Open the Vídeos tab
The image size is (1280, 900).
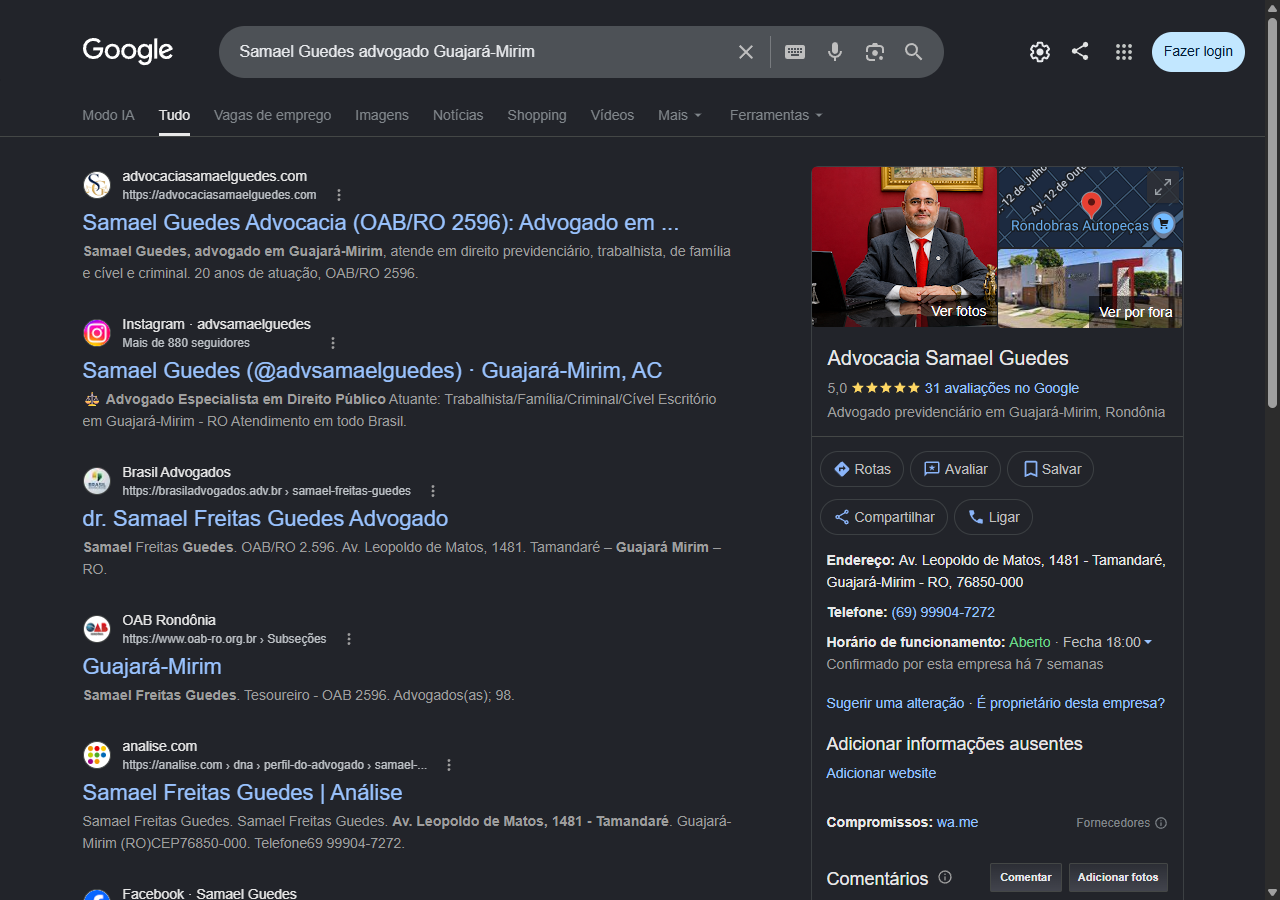coord(612,115)
